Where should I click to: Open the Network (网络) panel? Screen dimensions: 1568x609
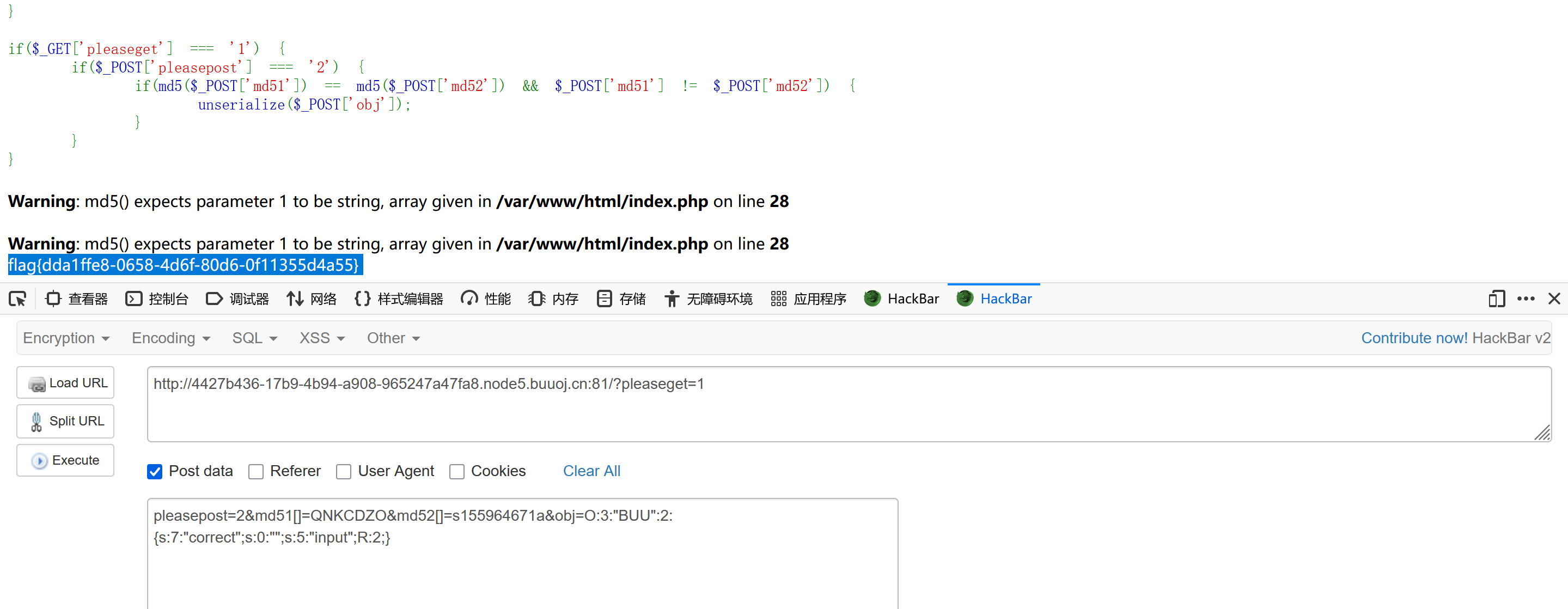[312, 299]
